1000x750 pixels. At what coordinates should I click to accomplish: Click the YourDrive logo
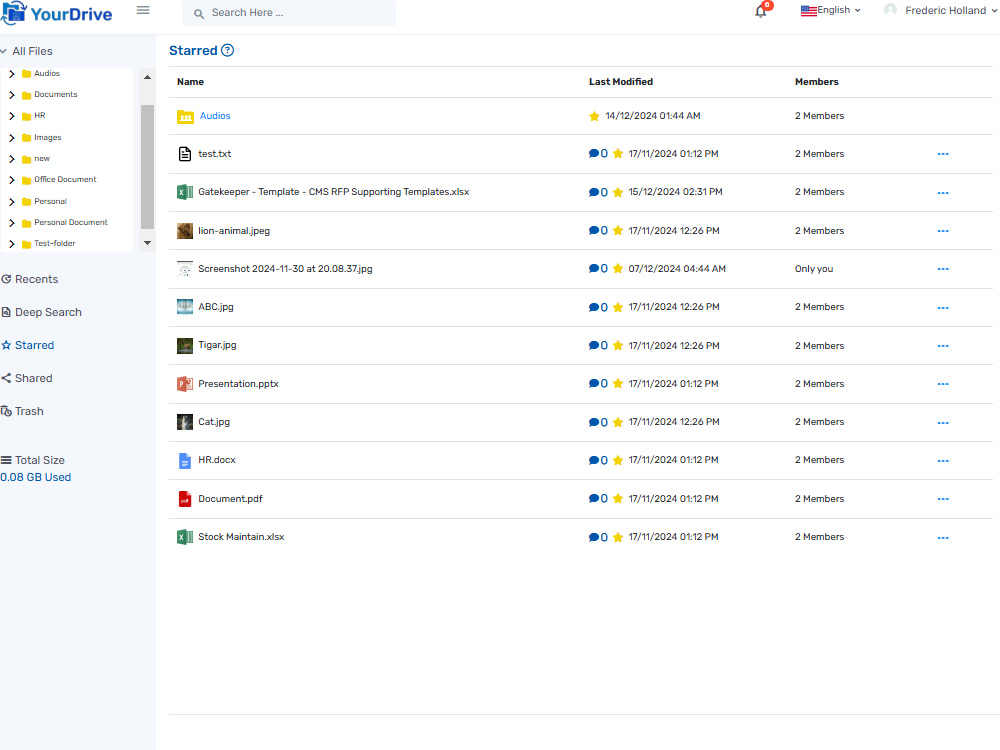click(57, 13)
